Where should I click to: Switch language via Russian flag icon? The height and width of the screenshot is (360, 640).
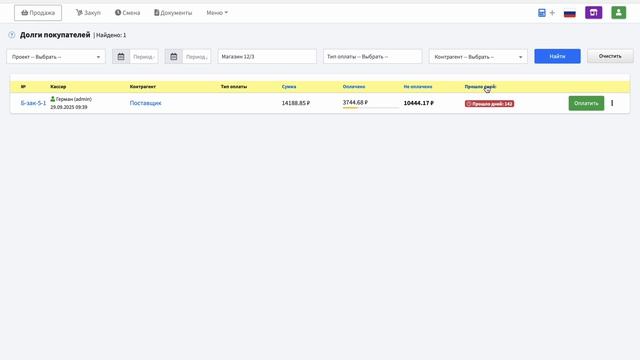[570, 13]
